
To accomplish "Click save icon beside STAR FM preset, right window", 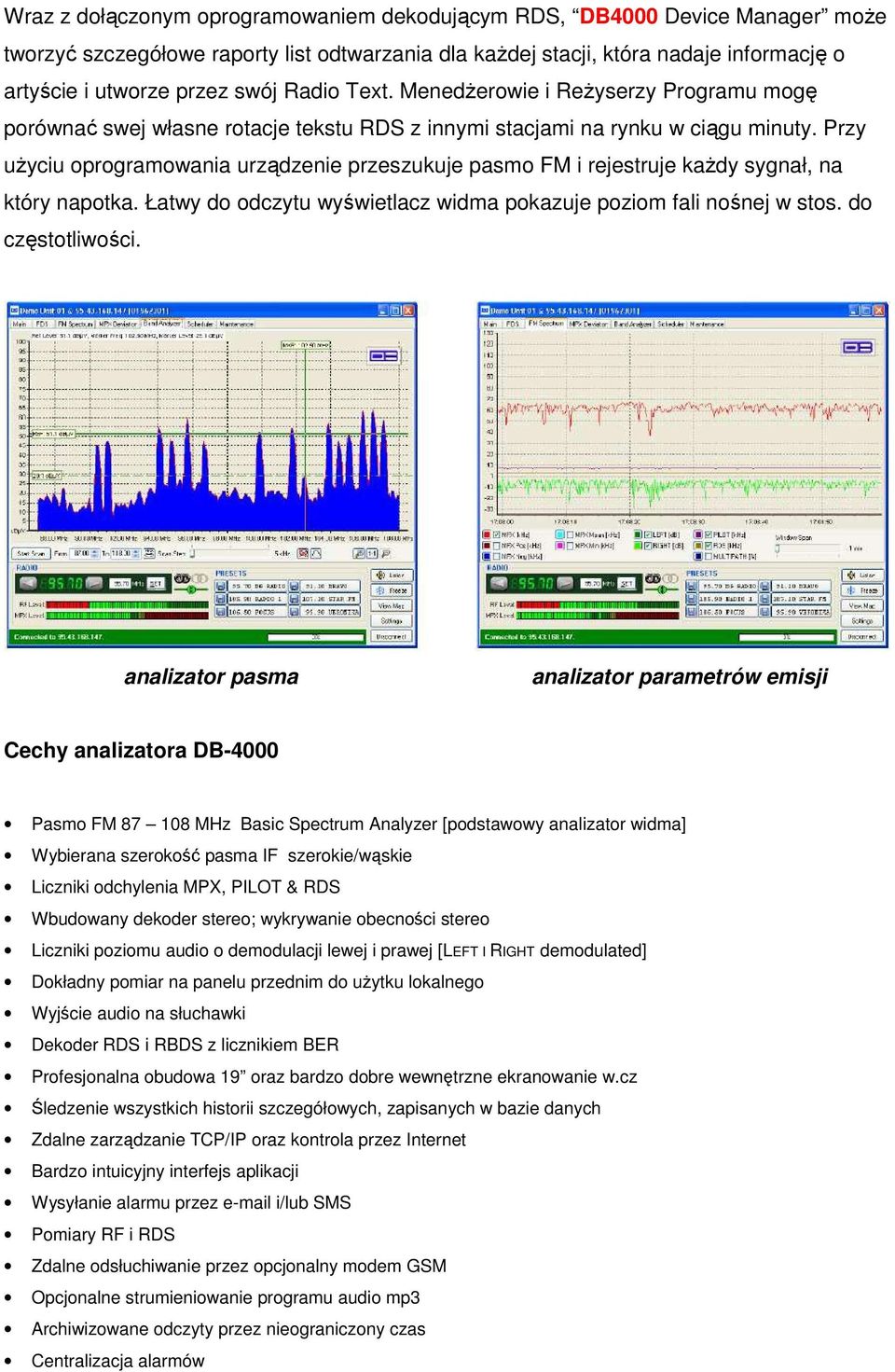I will (x=764, y=599).
